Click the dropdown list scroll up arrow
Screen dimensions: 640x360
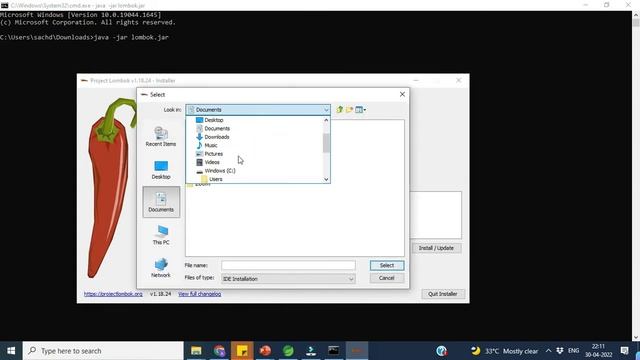pos(326,120)
